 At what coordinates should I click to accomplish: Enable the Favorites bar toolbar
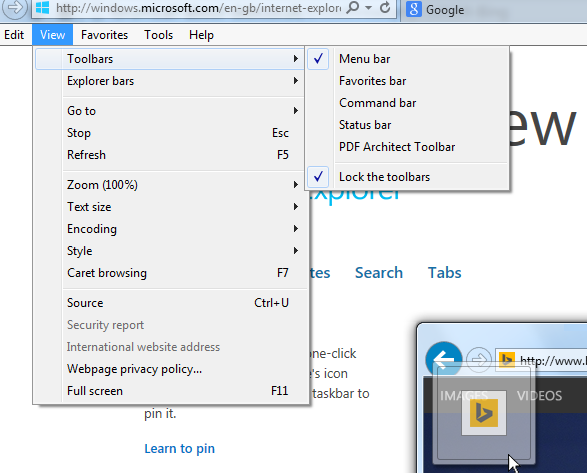point(408,81)
